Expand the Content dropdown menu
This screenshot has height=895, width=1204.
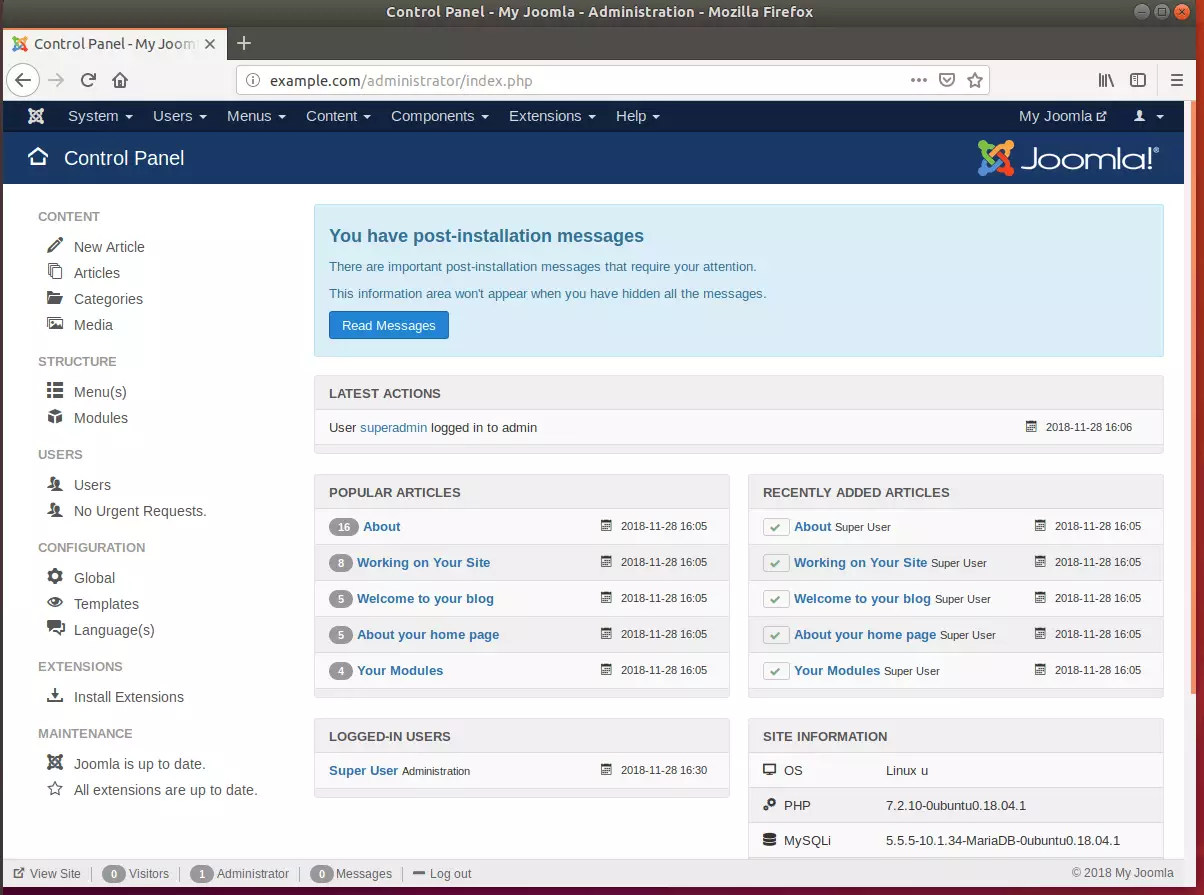click(338, 116)
